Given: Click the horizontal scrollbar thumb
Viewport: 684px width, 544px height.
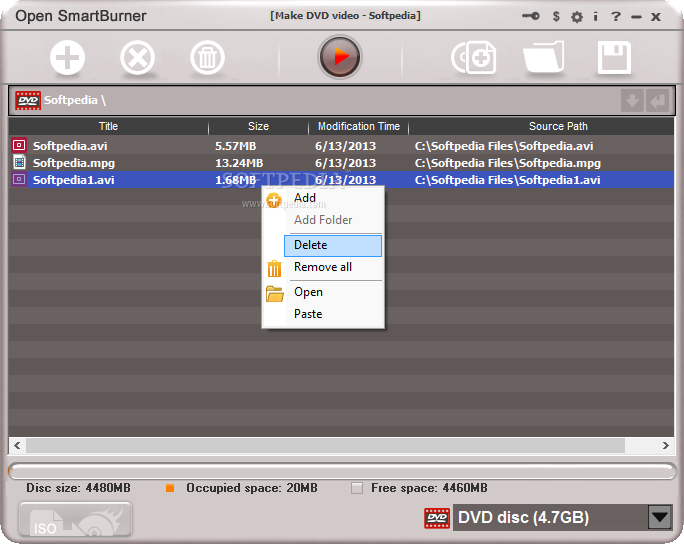Looking at the screenshot, I should [325, 445].
